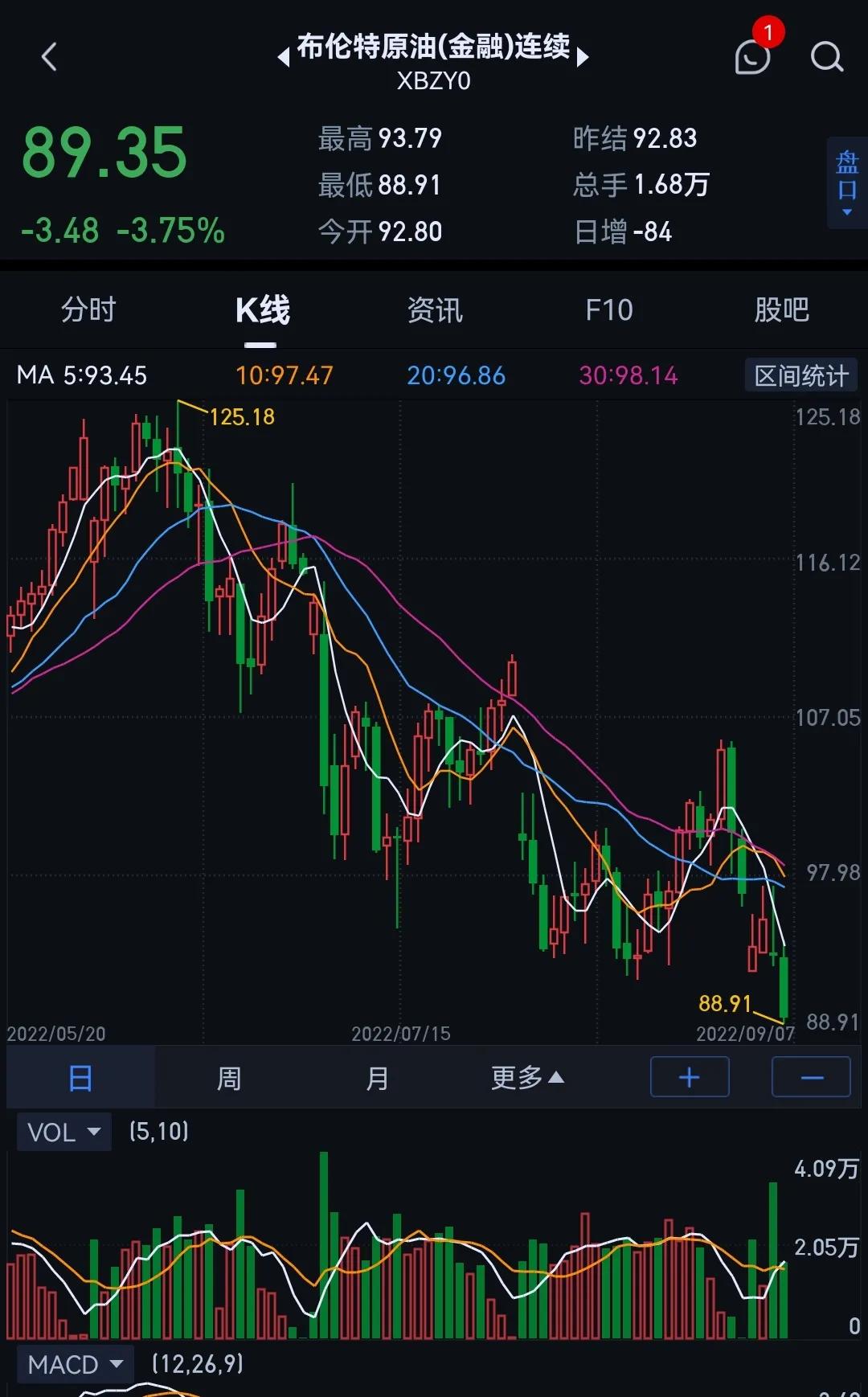The image size is (868, 1397).
Task: Tap the 2022/07/15 date label
Action: click(x=401, y=1034)
